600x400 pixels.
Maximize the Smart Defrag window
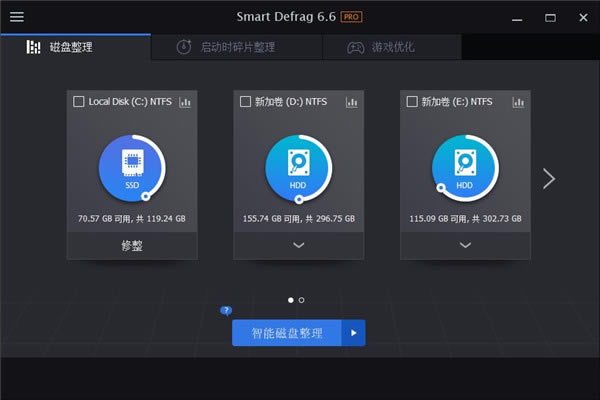[550, 18]
